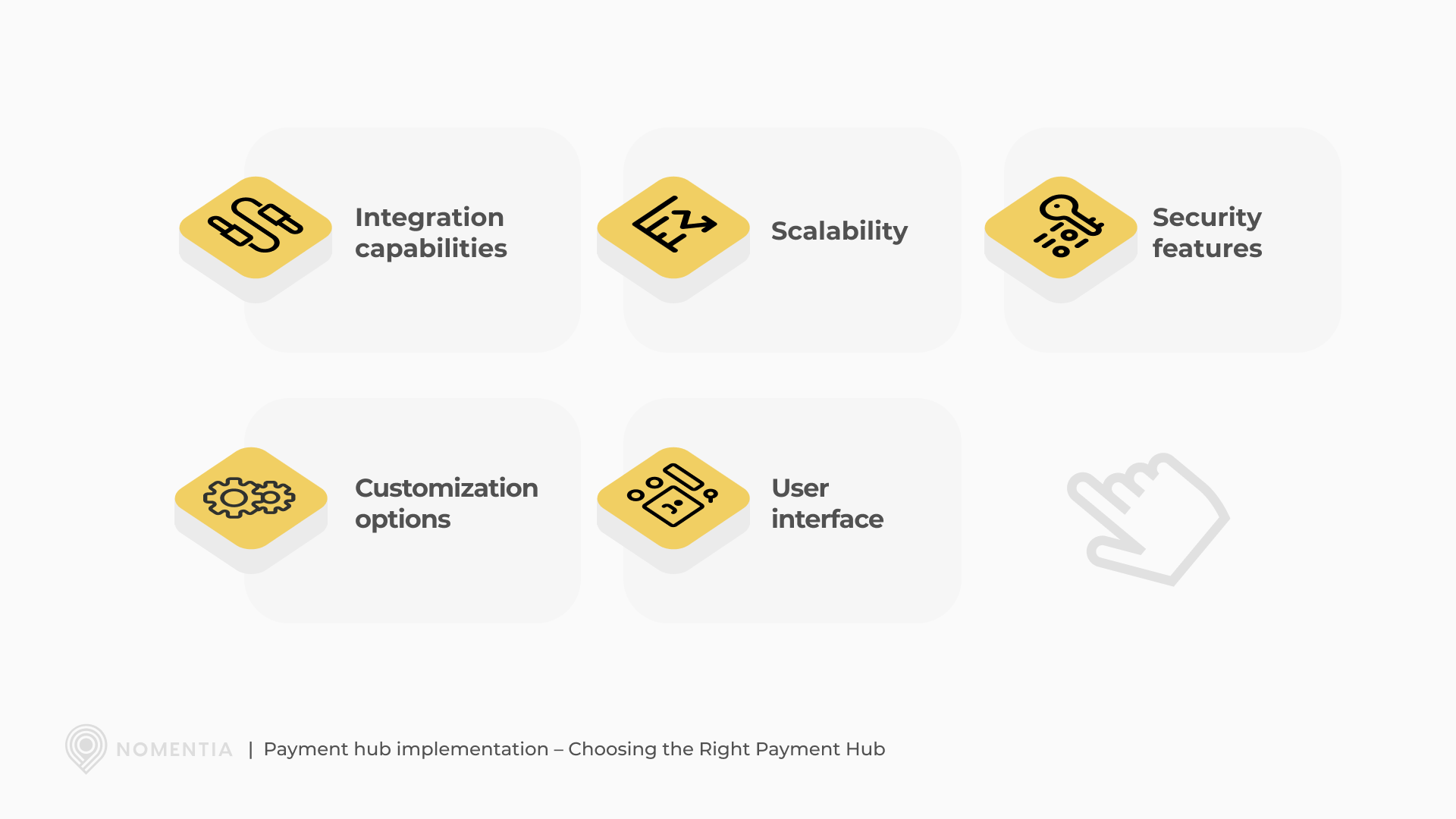1456x819 pixels.
Task: Select the Customization options gear icon
Action: click(252, 498)
